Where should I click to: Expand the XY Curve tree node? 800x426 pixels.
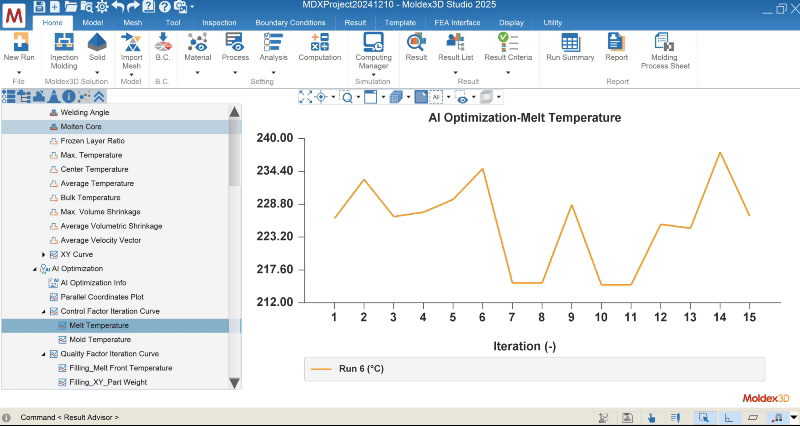(43, 255)
